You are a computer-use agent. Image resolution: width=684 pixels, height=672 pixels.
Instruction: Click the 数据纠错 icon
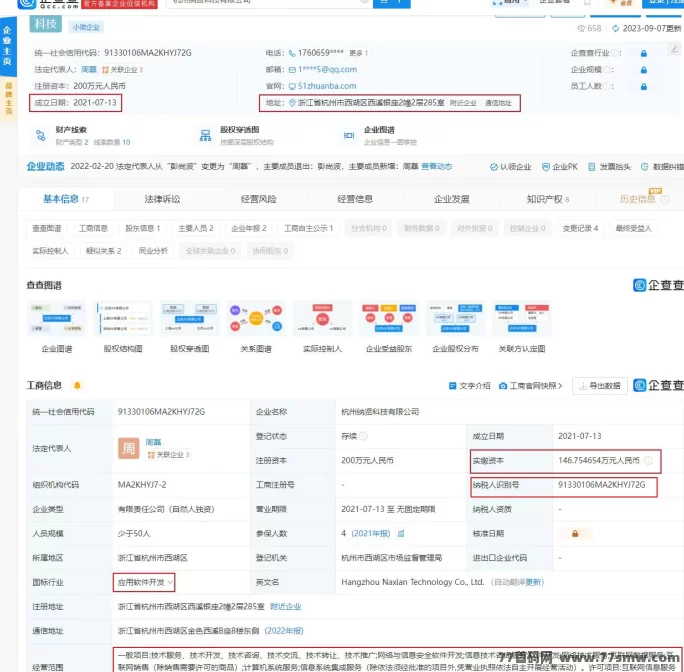[x=644, y=167]
